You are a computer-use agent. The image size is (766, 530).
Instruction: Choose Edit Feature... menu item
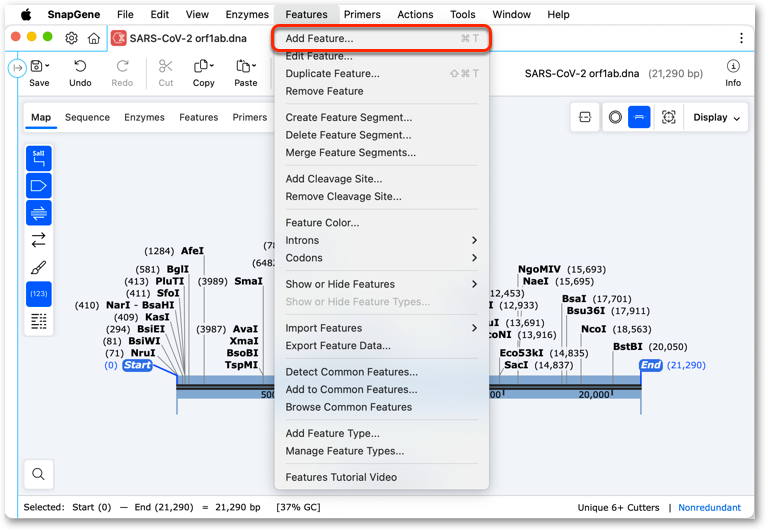click(382, 56)
